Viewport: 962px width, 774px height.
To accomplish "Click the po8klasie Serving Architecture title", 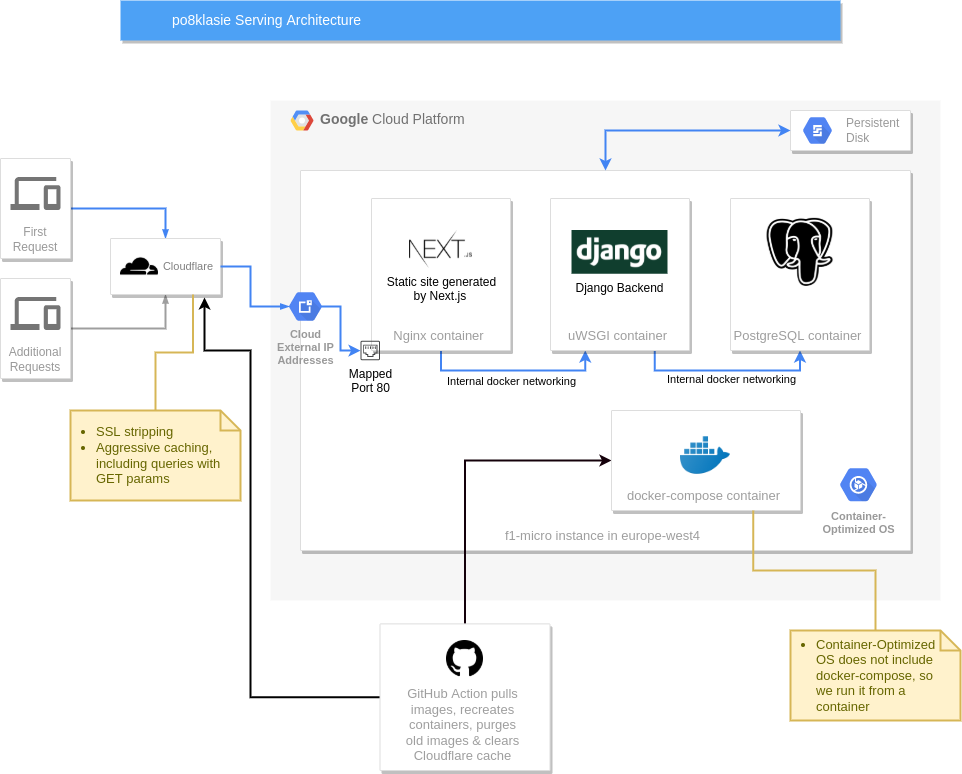I will 266,20.
